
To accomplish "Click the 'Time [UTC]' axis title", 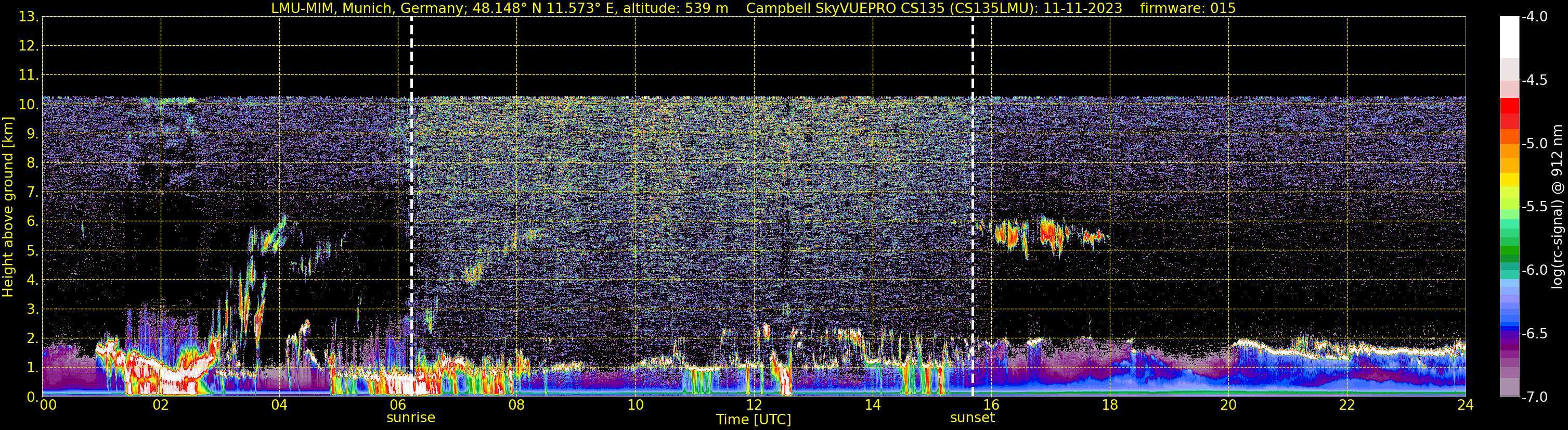I will tap(754, 420).
